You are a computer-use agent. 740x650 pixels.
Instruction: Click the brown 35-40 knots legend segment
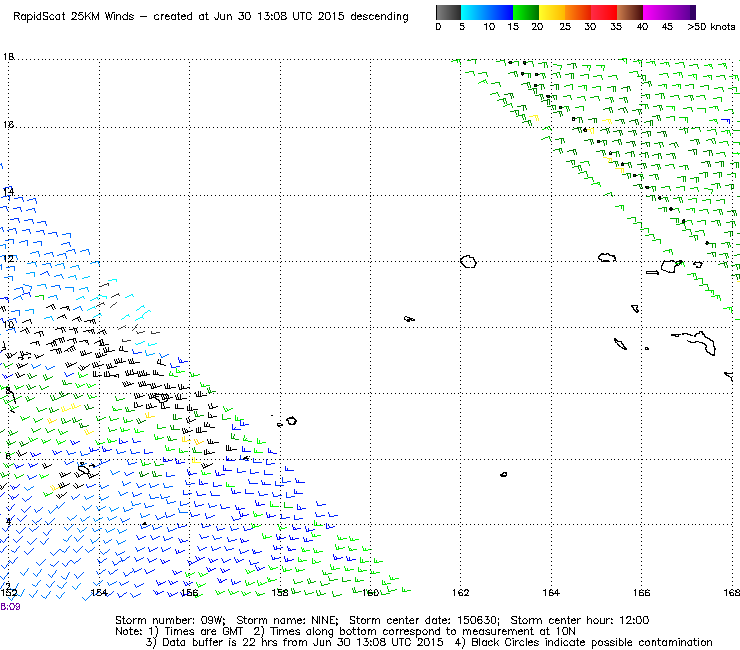coord(630,12)
